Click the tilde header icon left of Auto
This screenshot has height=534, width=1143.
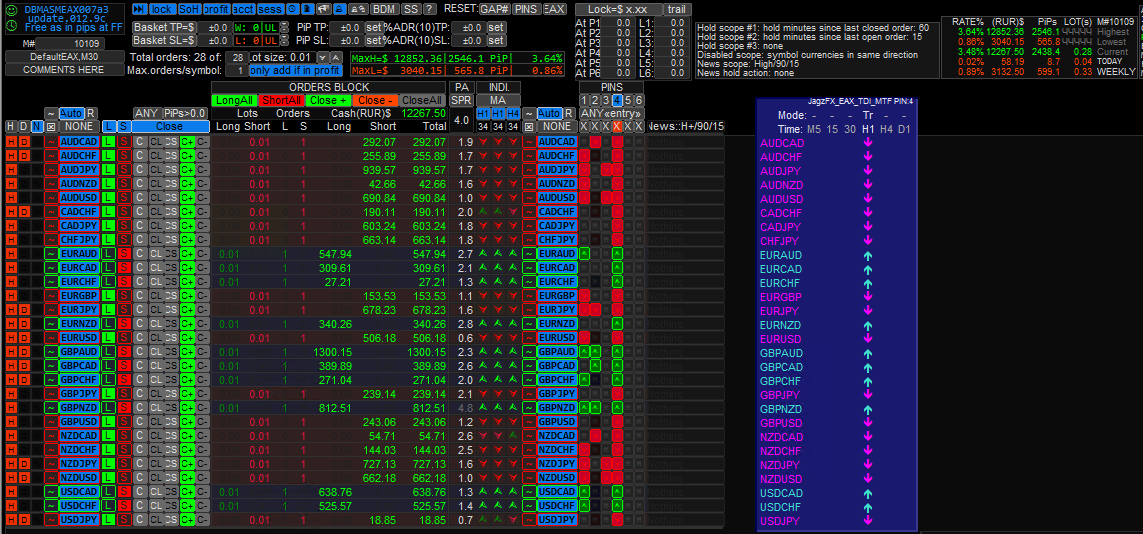pos(51,114)
